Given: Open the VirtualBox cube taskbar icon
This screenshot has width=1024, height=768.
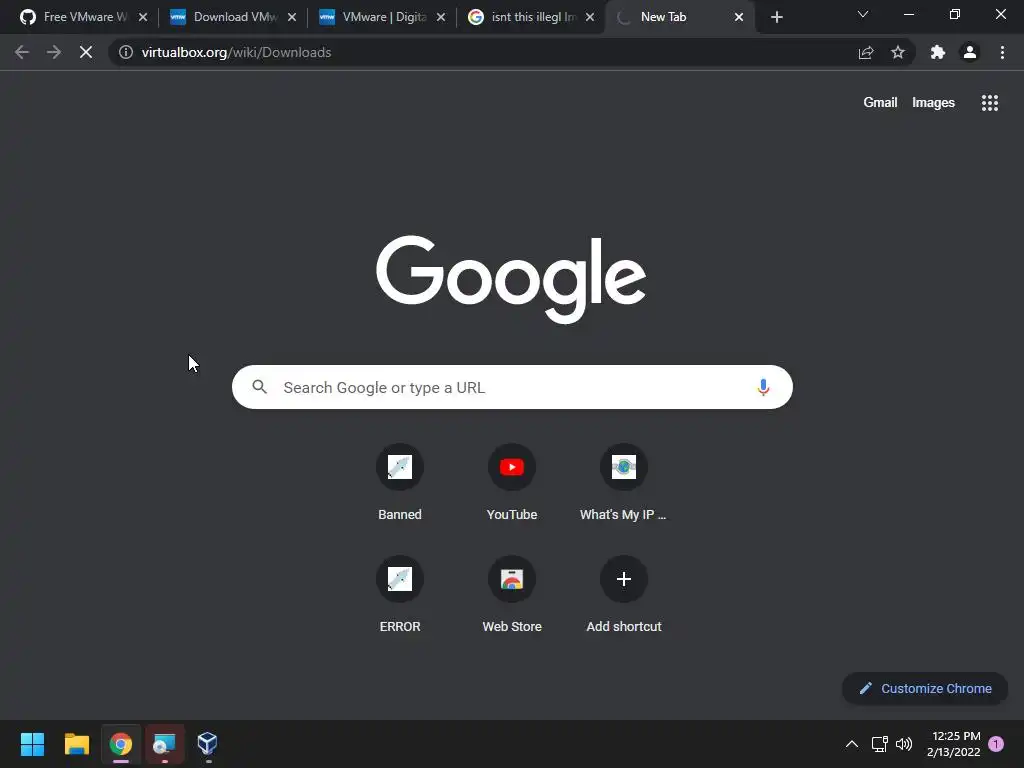Looking at the screenshot, I should tap(208, 744).
